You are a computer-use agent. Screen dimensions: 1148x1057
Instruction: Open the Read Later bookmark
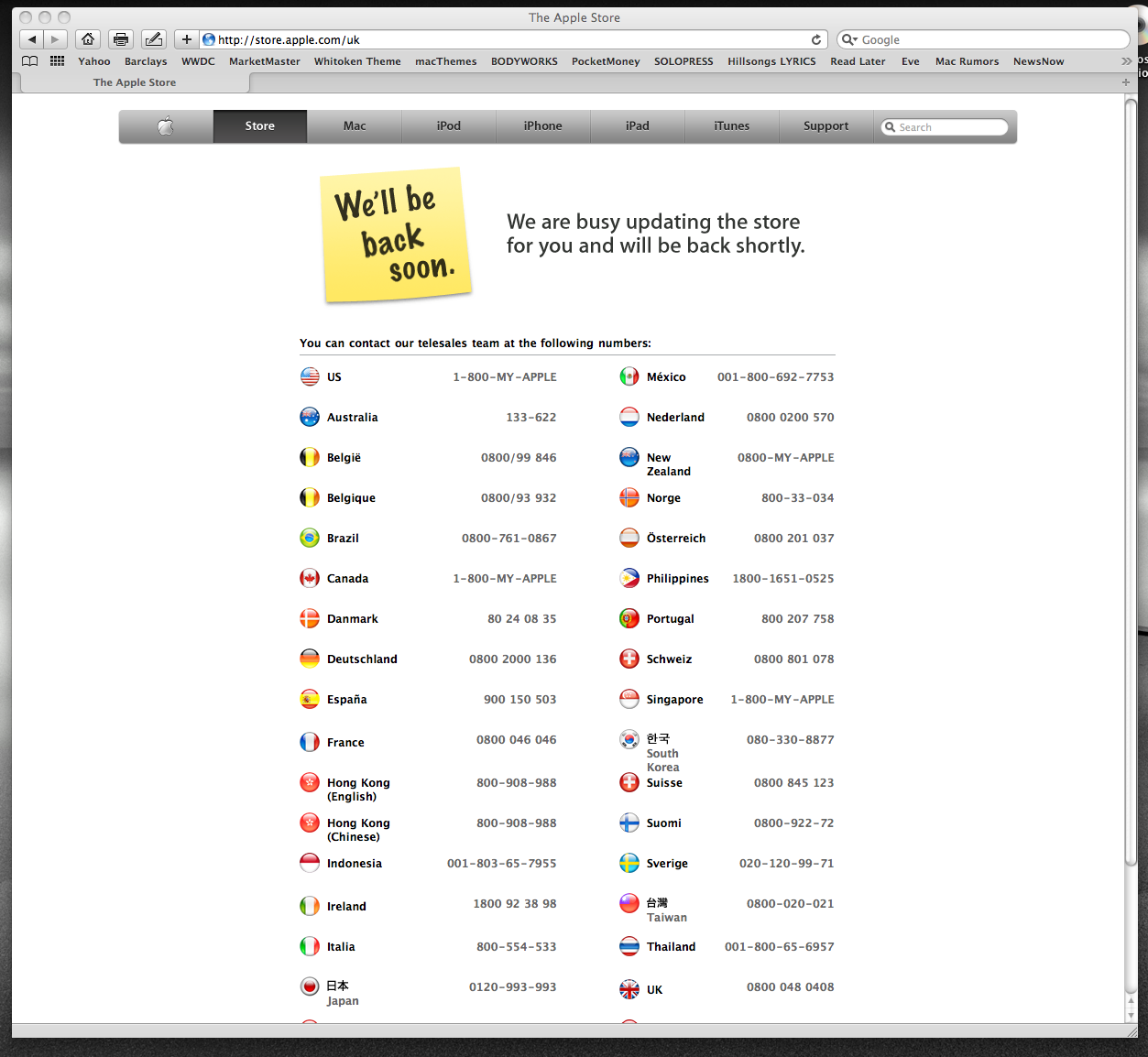[858, 61]
